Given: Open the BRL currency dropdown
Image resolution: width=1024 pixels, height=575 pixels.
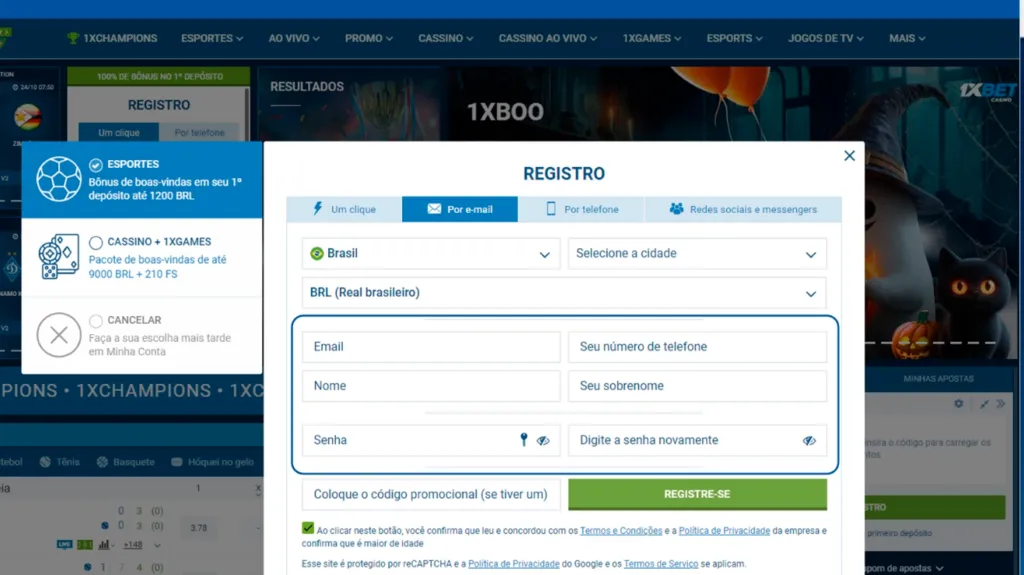Looking at the screenshot, I should (564, 293).
